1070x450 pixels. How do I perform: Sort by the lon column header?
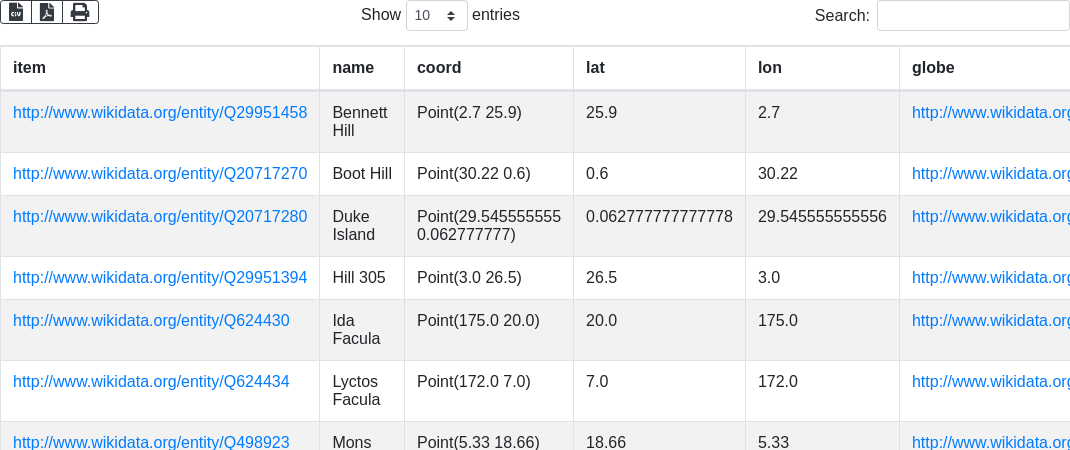[770, 68]
